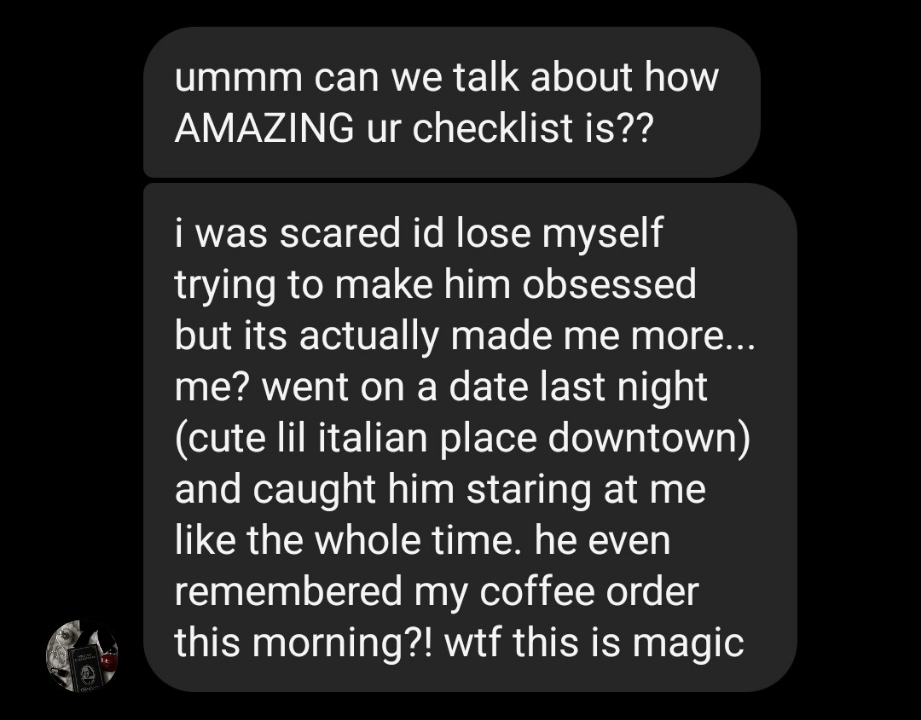The image size is (921, 720).
Task: Select the long 'i was scared' message bubble
Action: 470,438
